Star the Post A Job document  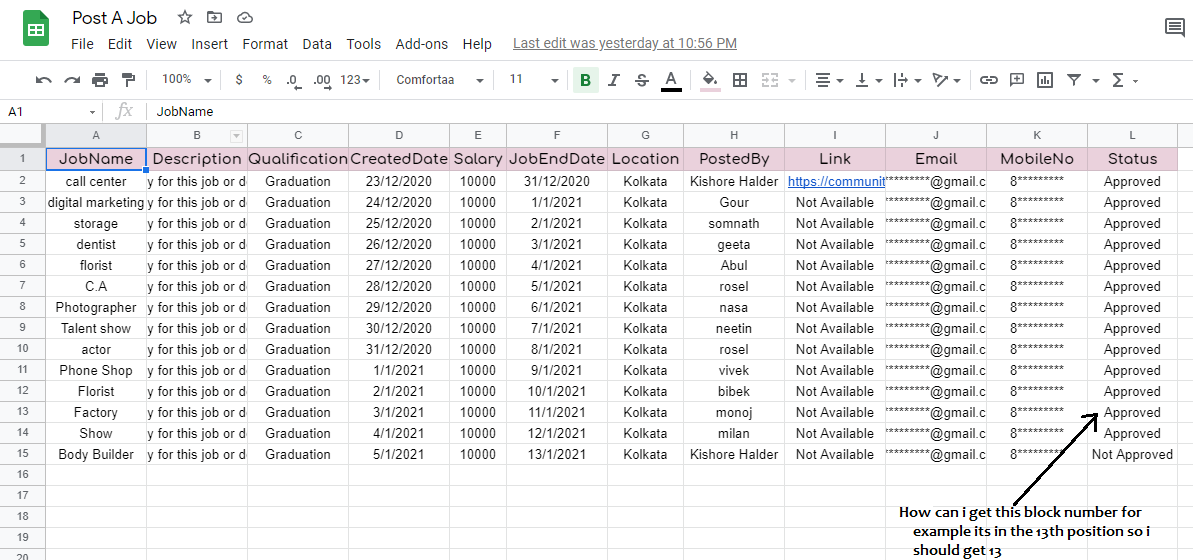[184, 18]
